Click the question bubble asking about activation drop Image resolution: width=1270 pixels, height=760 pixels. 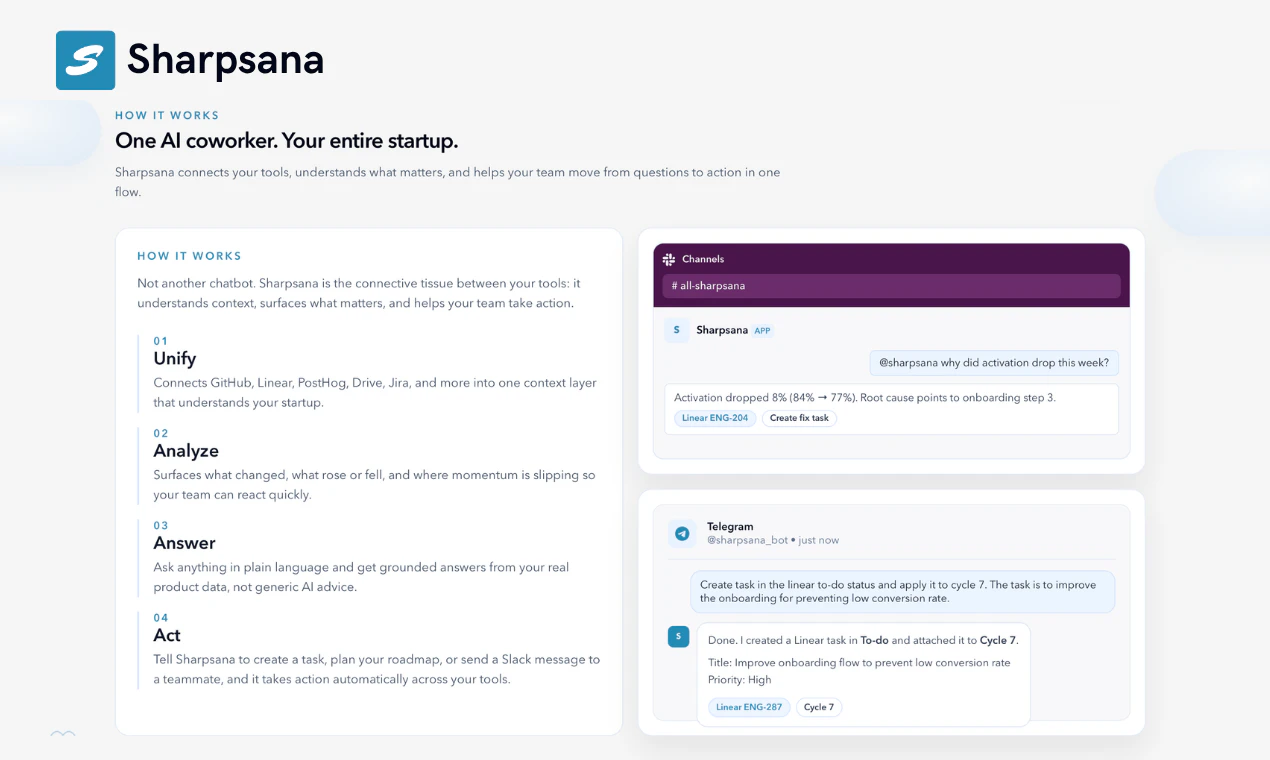[994, 362]
